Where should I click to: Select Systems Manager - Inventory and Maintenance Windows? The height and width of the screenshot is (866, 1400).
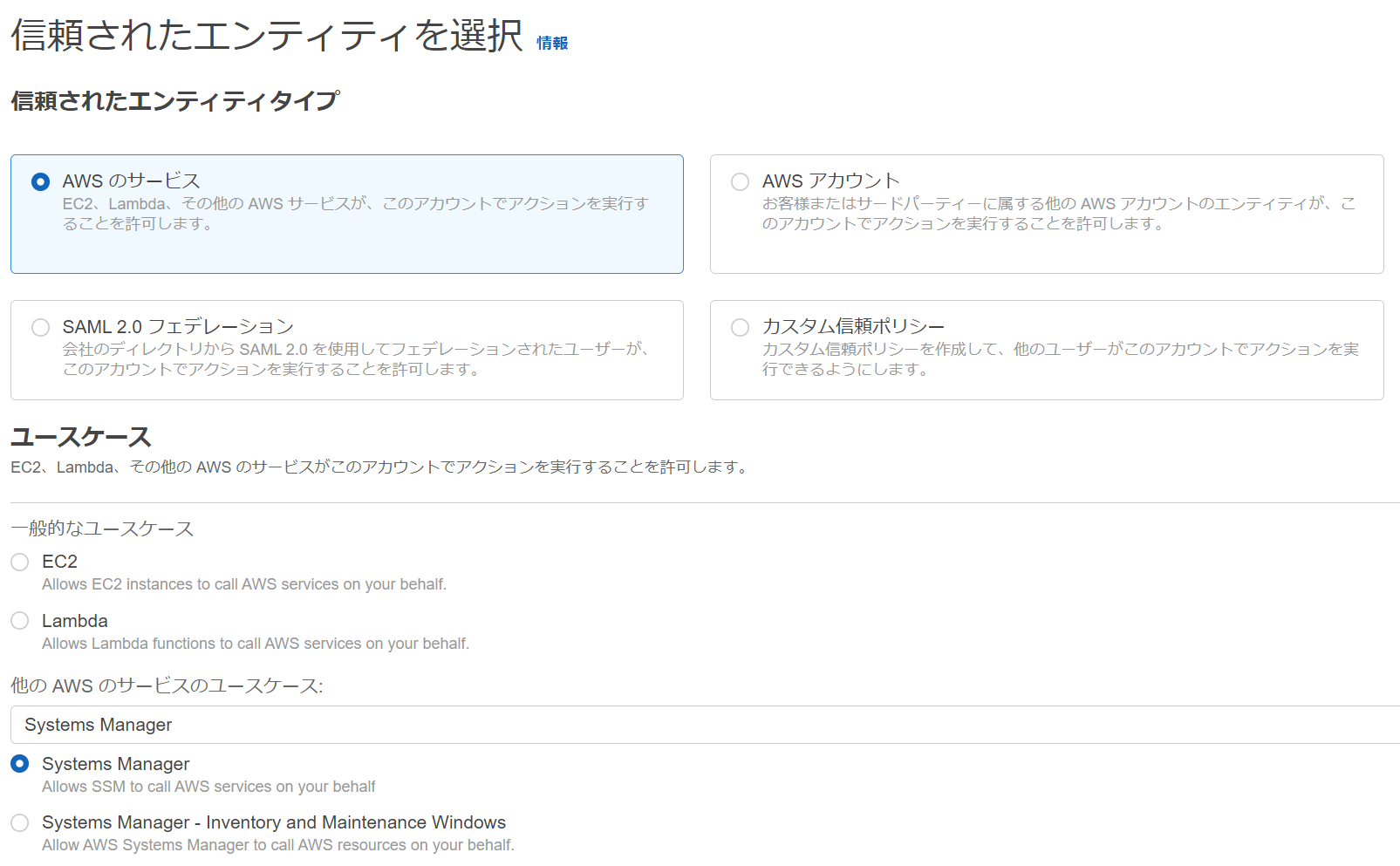[20, 822]
